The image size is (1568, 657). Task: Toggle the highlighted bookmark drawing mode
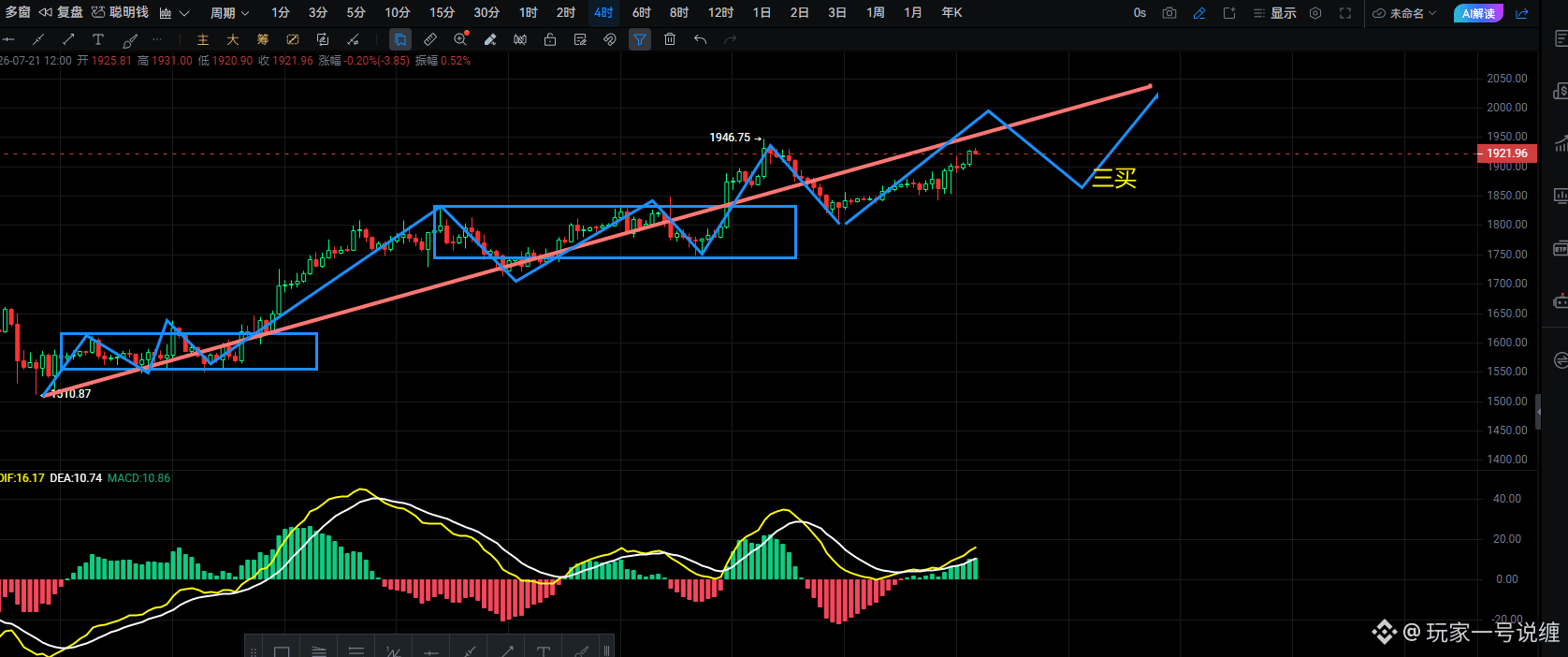click(400, 39)
